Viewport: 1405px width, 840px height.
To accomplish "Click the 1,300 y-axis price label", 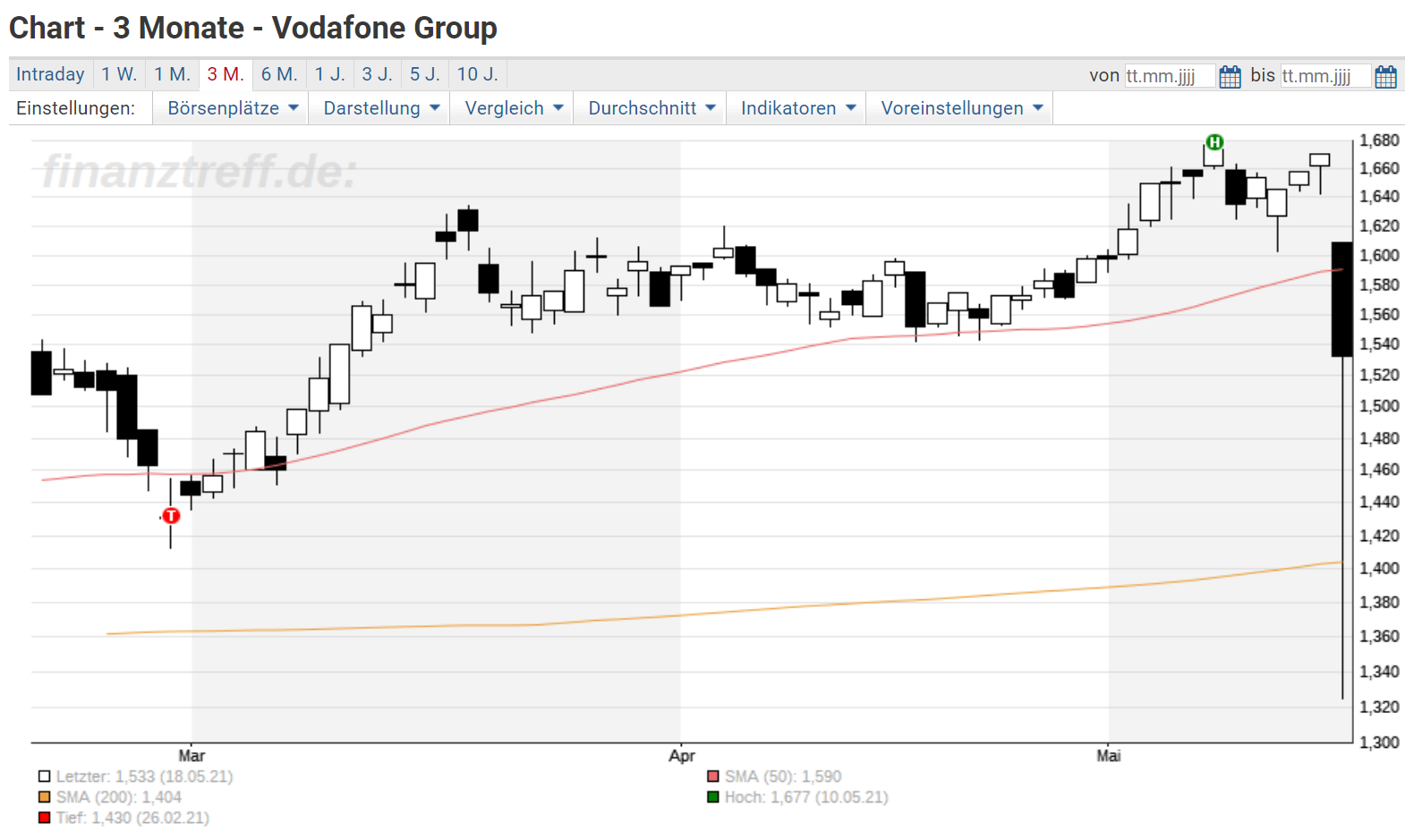I will (1379, 742).
